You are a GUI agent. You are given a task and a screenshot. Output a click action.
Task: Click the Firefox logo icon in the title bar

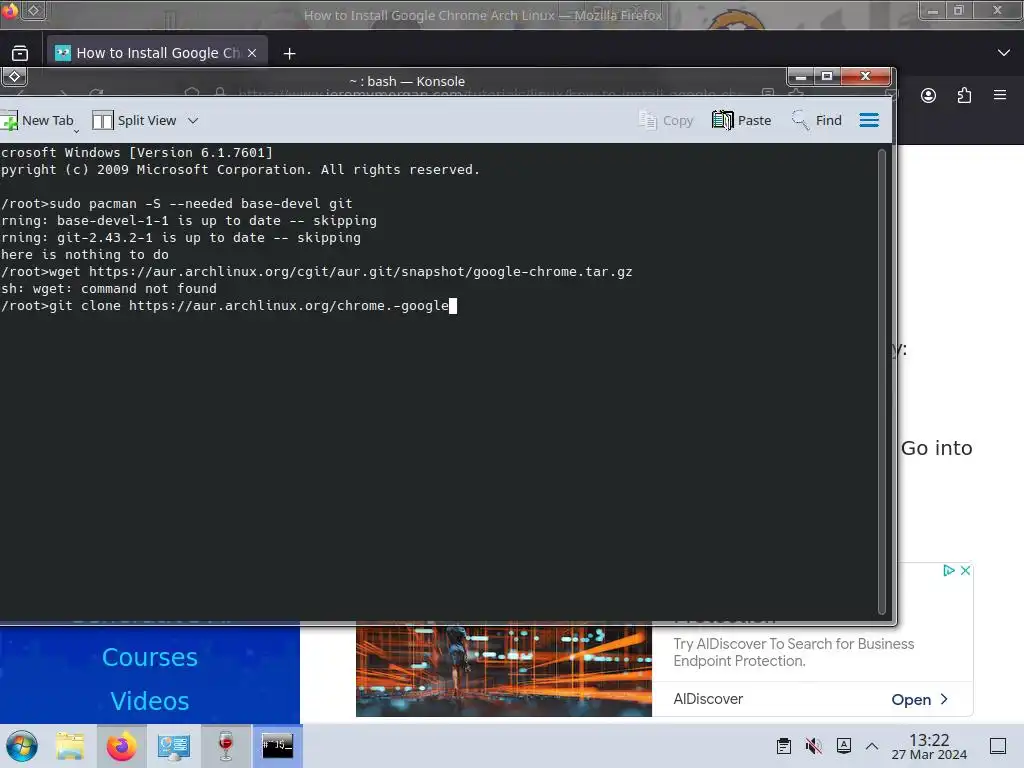[x=9, y=10]
